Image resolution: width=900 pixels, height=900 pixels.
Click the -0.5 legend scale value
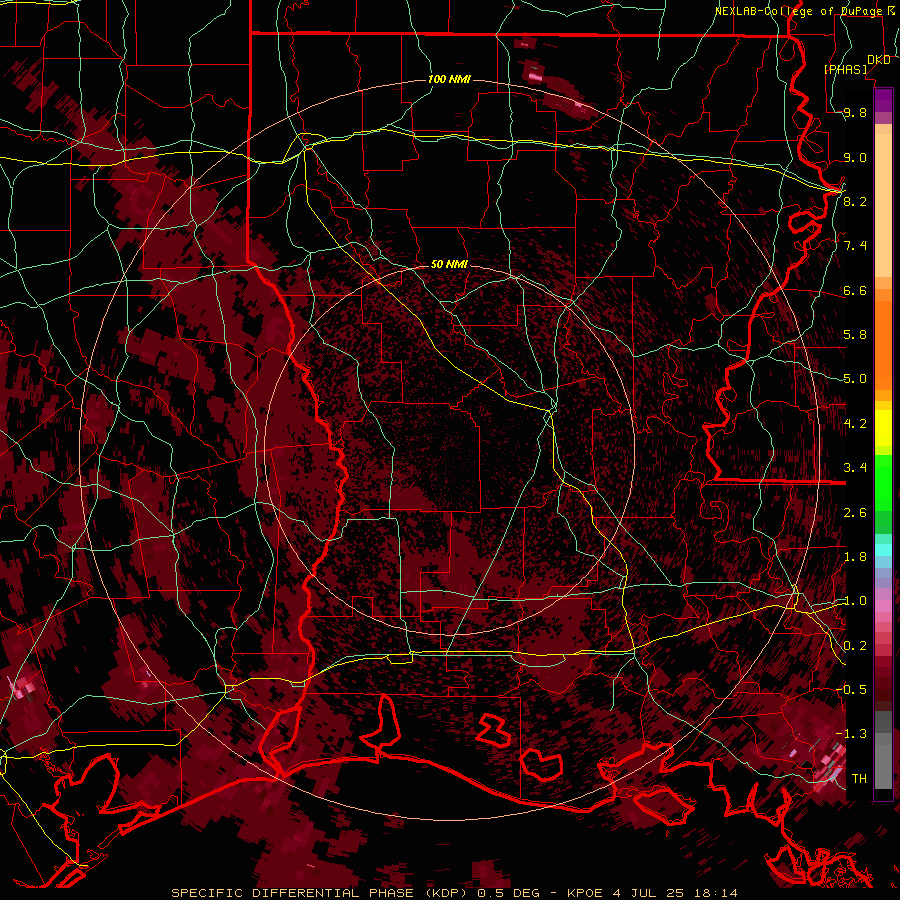[x=852, y=690]
